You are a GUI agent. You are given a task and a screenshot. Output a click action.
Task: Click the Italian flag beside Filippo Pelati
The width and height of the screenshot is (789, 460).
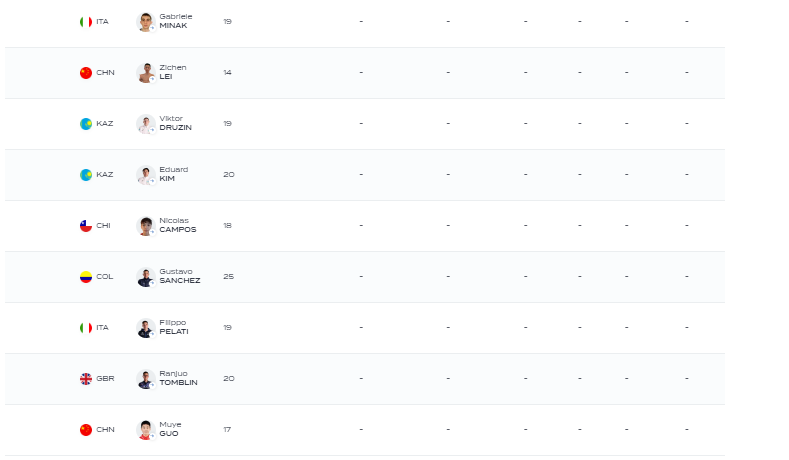[x=86, y=328]
